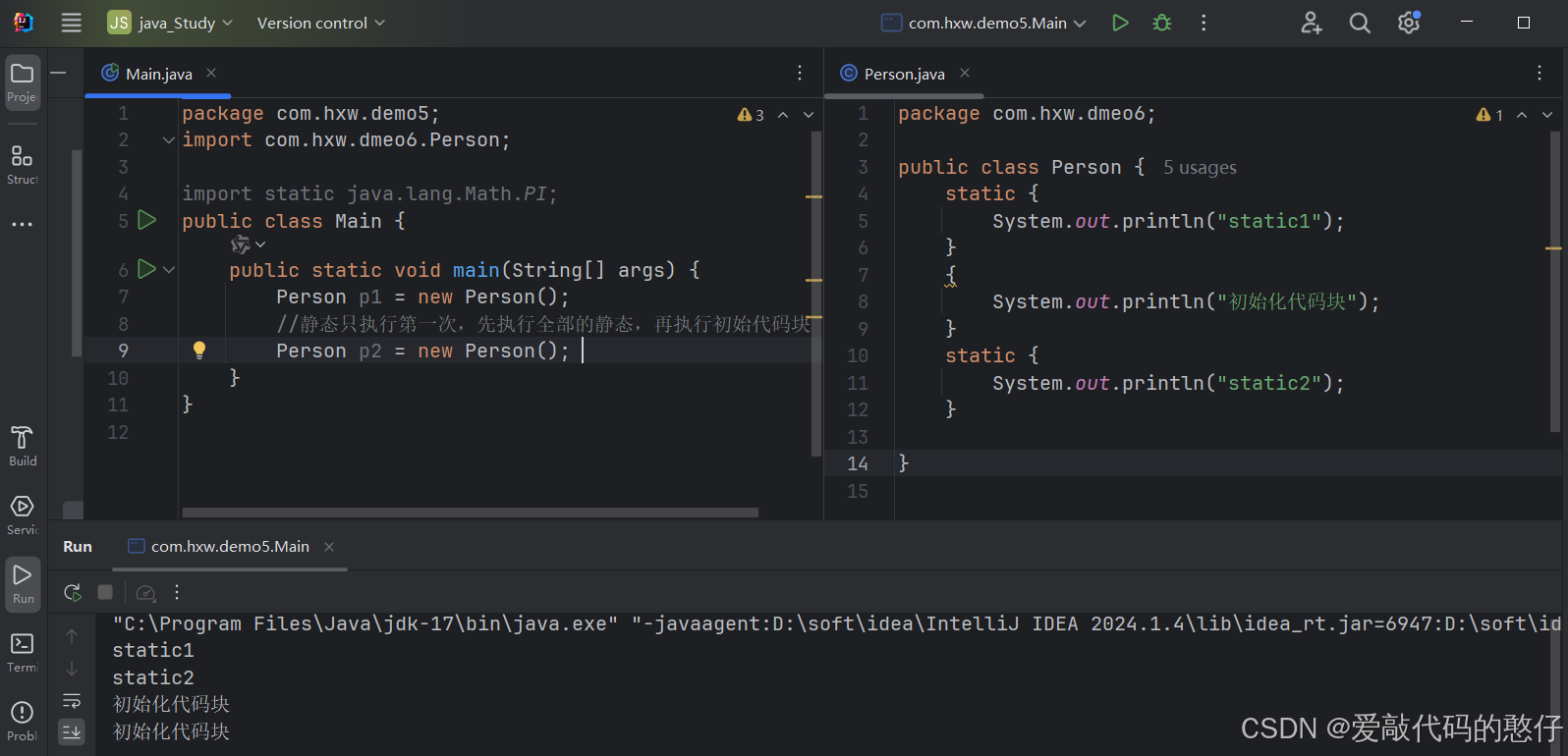Screen dimensions: 1568x756
Task: Open the Structure tool window
Action: (x=23, y=165)
